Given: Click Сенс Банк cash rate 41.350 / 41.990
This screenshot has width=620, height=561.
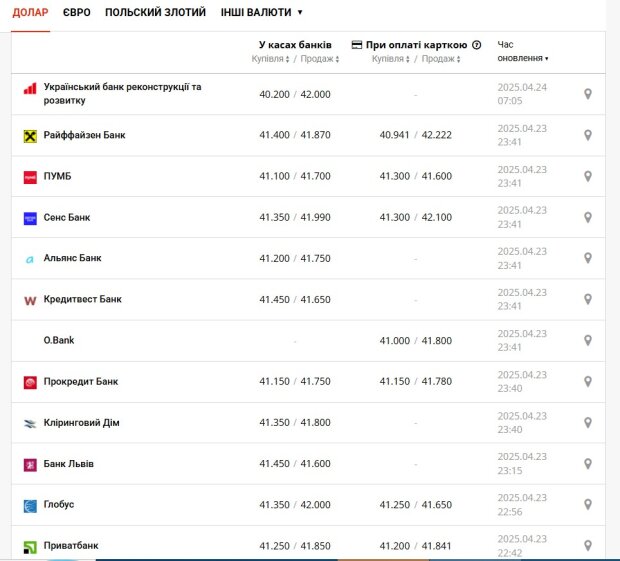Looking at the screenshot, I should pos(295,217).
